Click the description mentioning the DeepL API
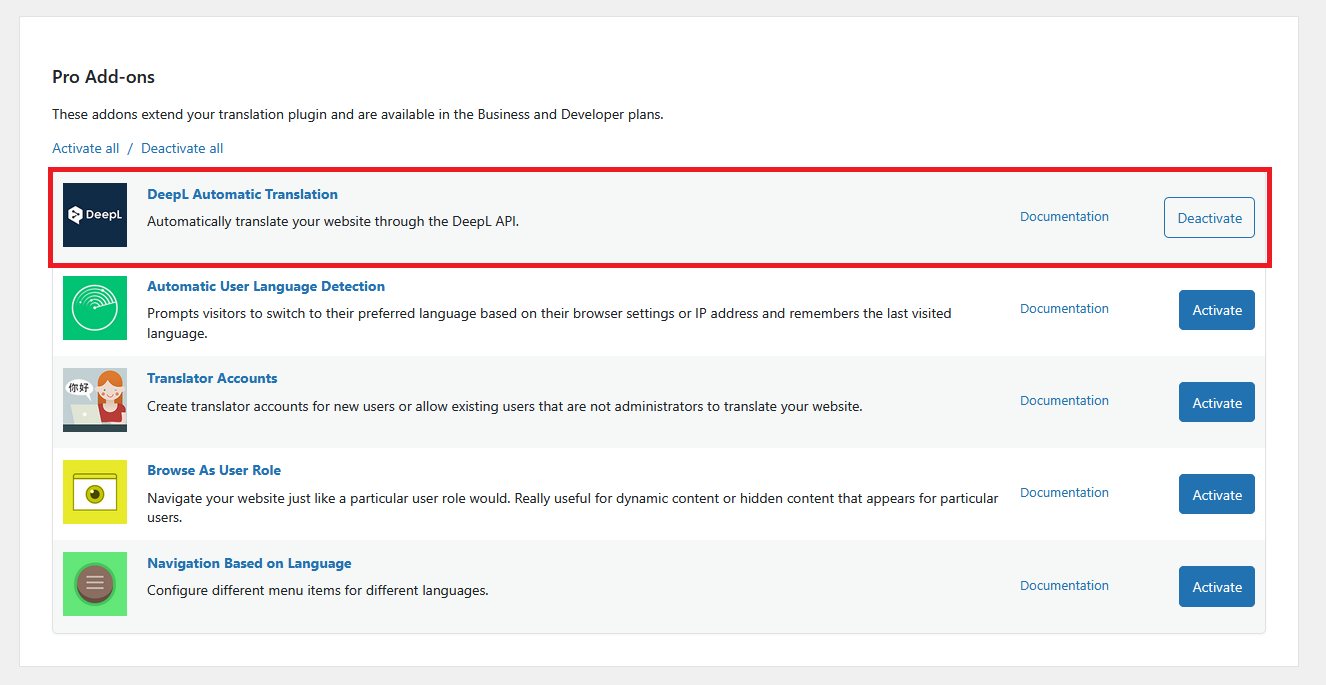The width and height of the screenshot is (1326, 685). 333,221
